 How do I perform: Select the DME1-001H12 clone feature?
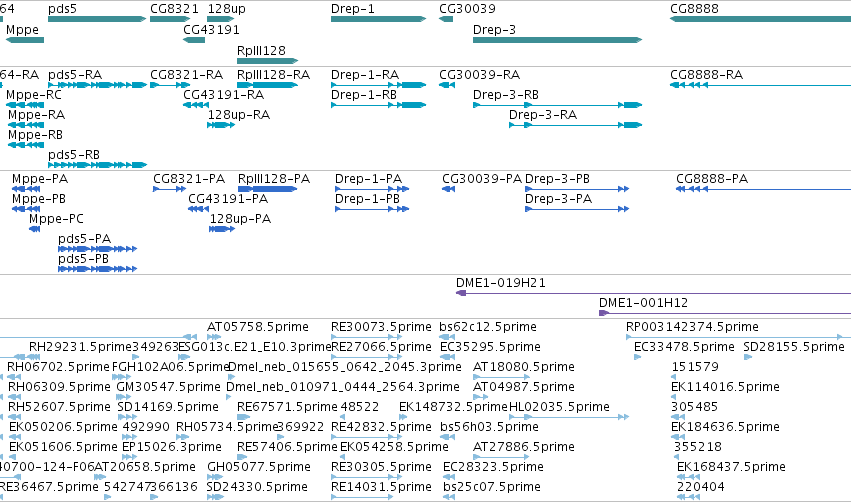pos(725,313)
